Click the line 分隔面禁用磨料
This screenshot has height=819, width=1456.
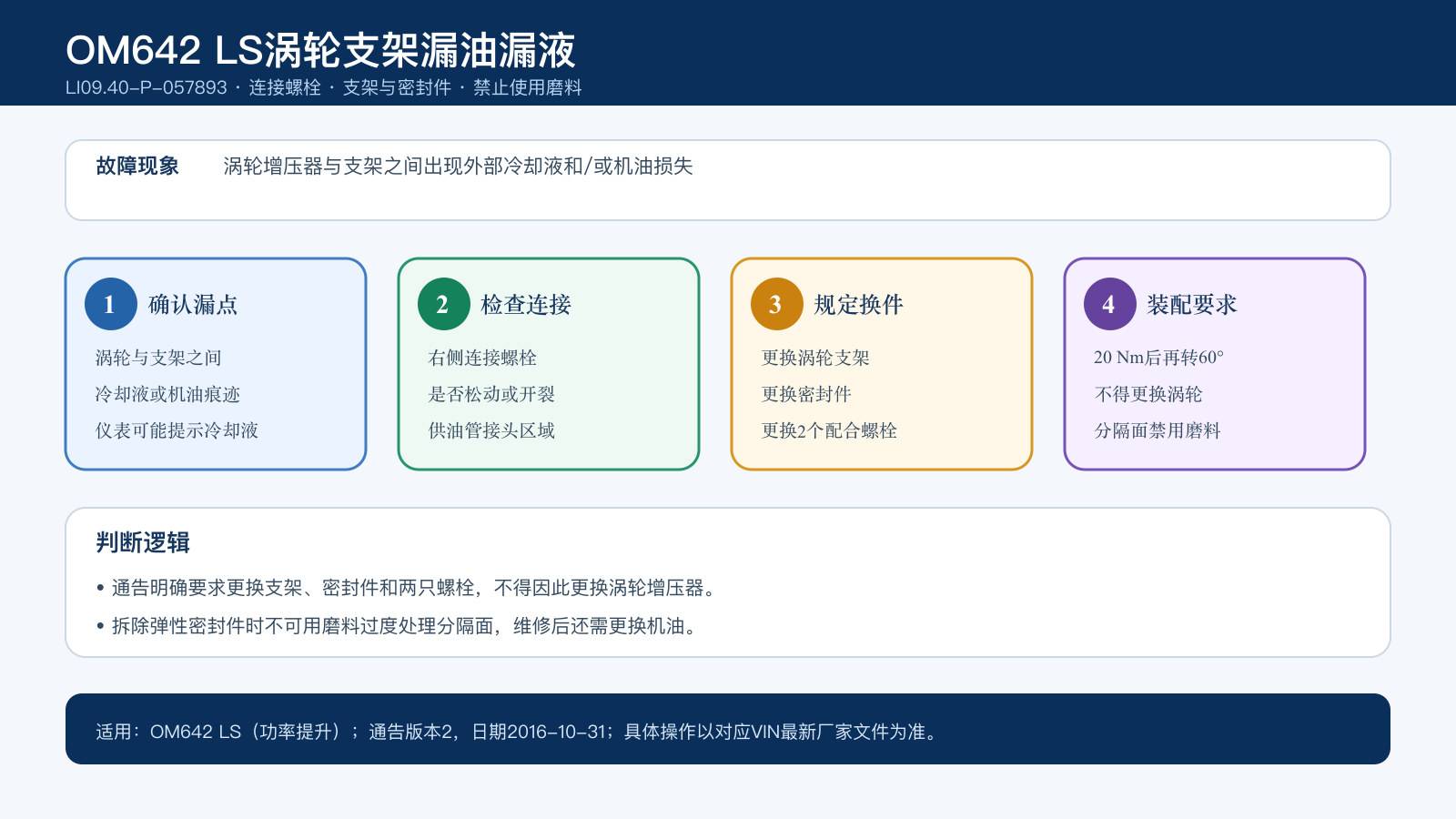coord(1158,430)
